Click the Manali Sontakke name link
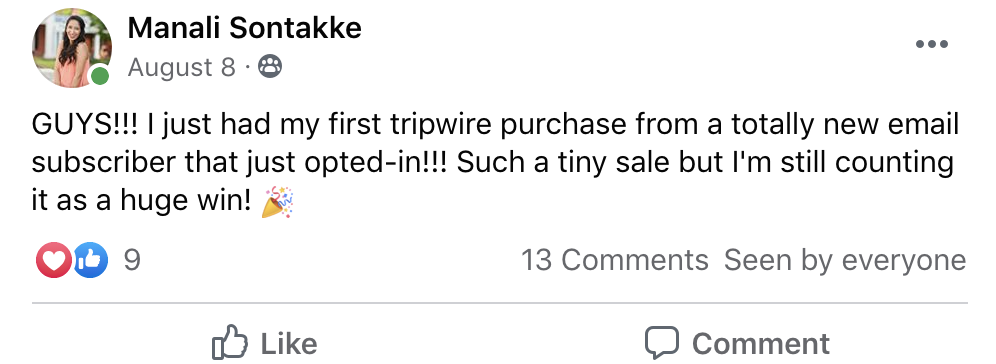 click(245, 28)
